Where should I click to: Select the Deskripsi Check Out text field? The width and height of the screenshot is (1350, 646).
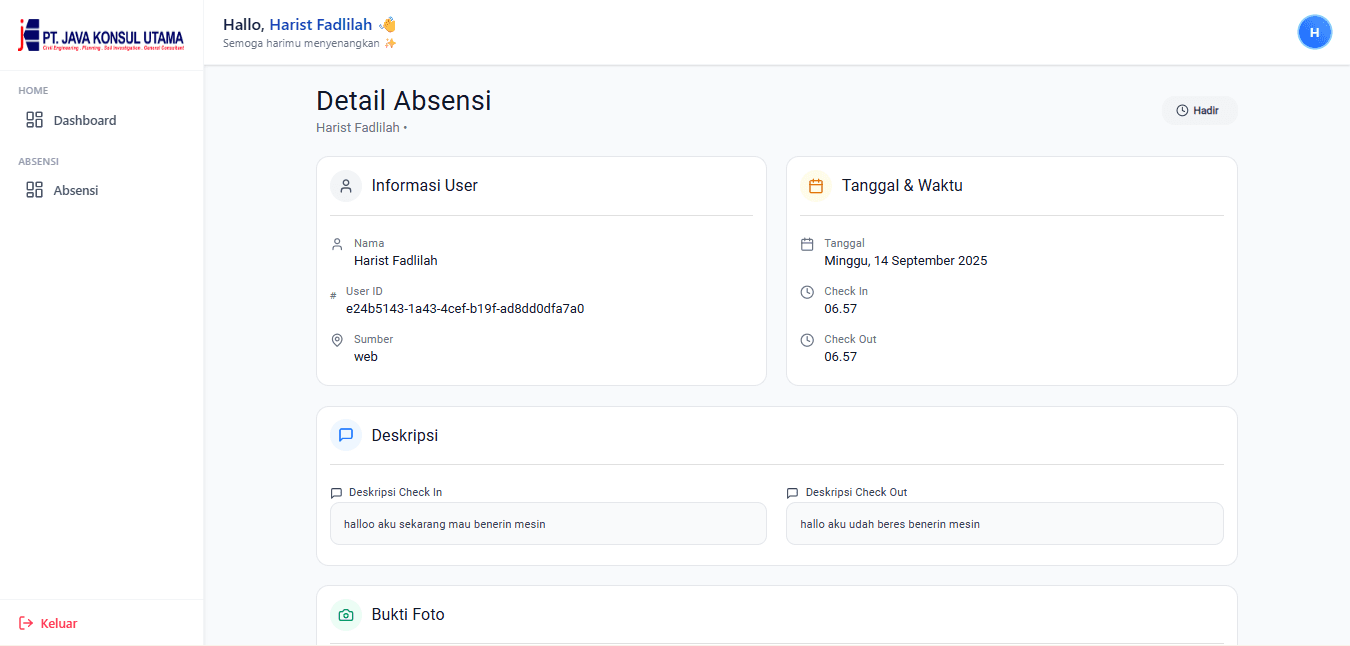[x=1004, y=523]
